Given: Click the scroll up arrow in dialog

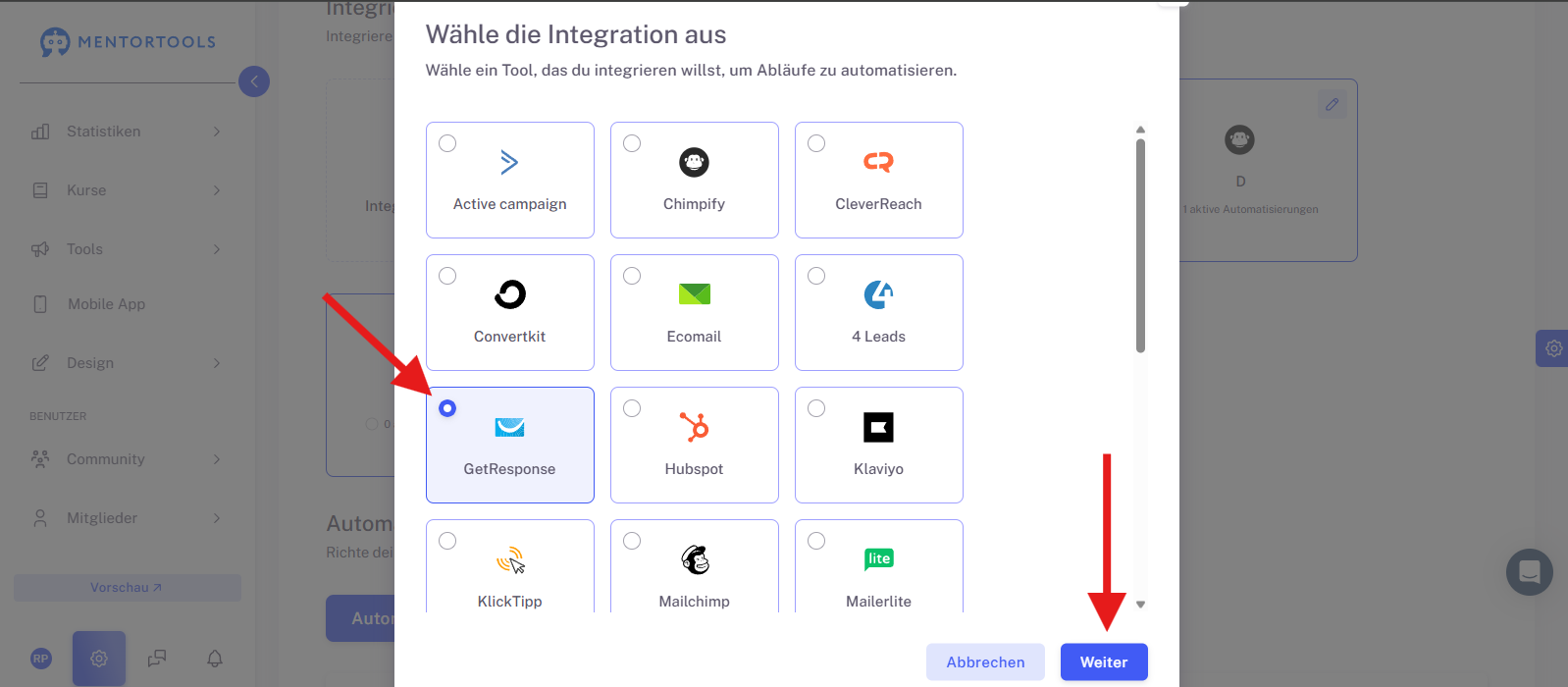Looking at the screenshot, I should pos(1140,130).
